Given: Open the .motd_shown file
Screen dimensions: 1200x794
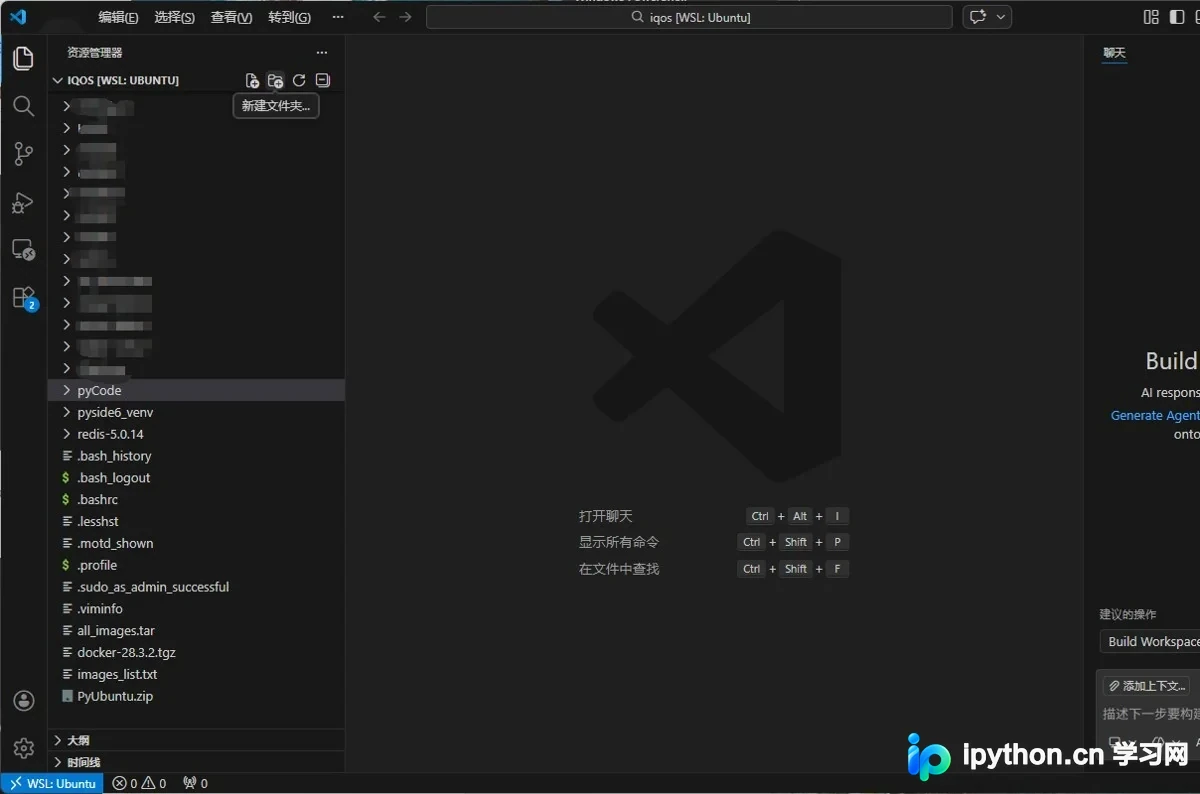Looking at the screenshot, I should [196, 543].
